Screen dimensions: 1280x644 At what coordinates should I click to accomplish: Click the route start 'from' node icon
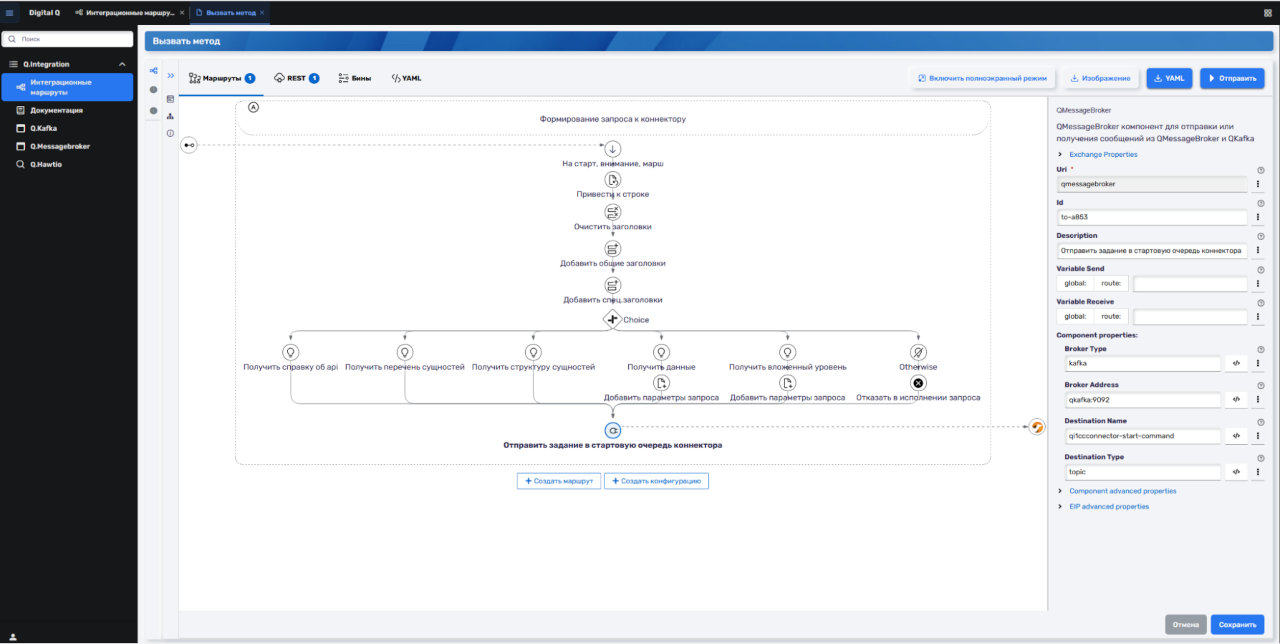click(189, 146)
